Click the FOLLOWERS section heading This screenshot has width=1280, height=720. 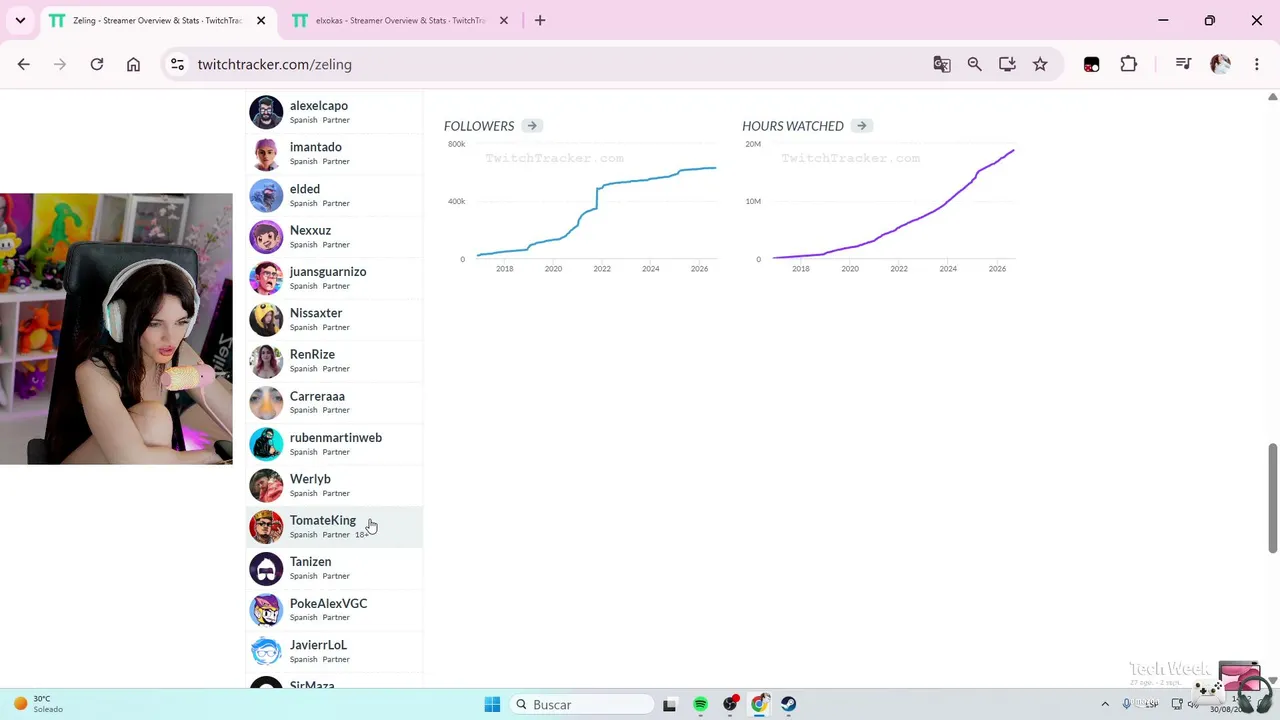tap(479, 126)
